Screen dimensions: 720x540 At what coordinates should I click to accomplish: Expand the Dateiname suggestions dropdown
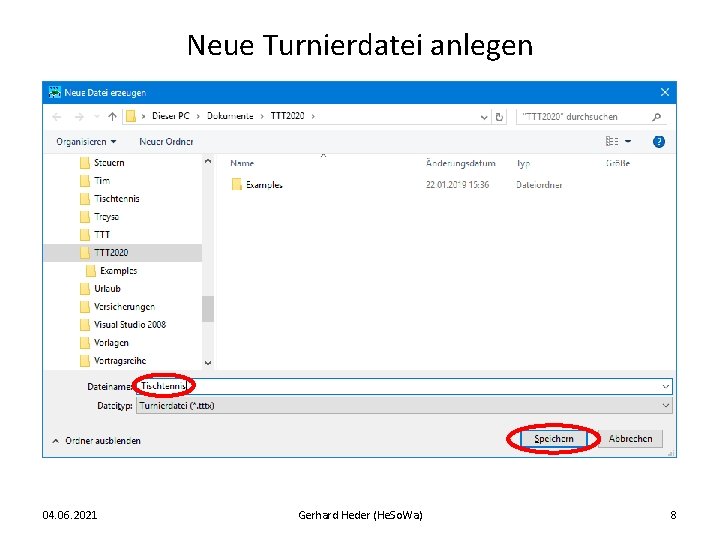point(665,386)
